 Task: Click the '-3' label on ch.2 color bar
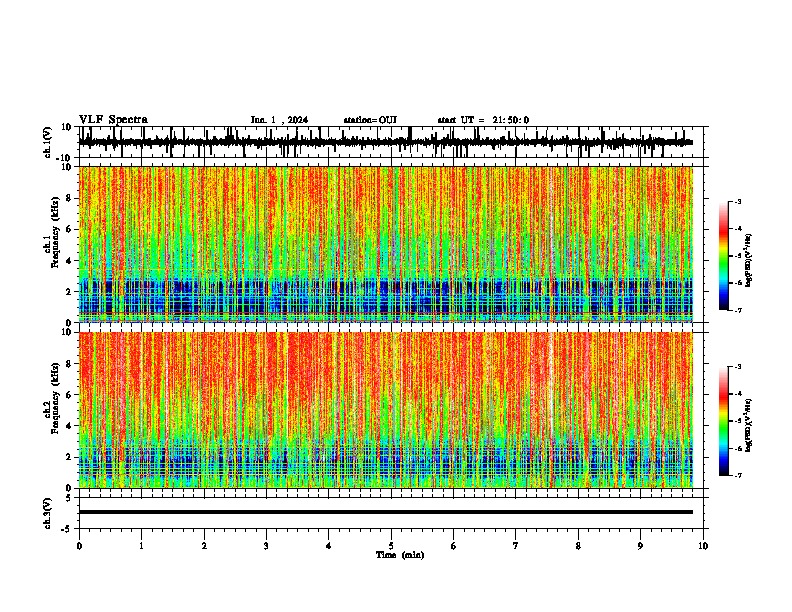[x=737, y=367]
